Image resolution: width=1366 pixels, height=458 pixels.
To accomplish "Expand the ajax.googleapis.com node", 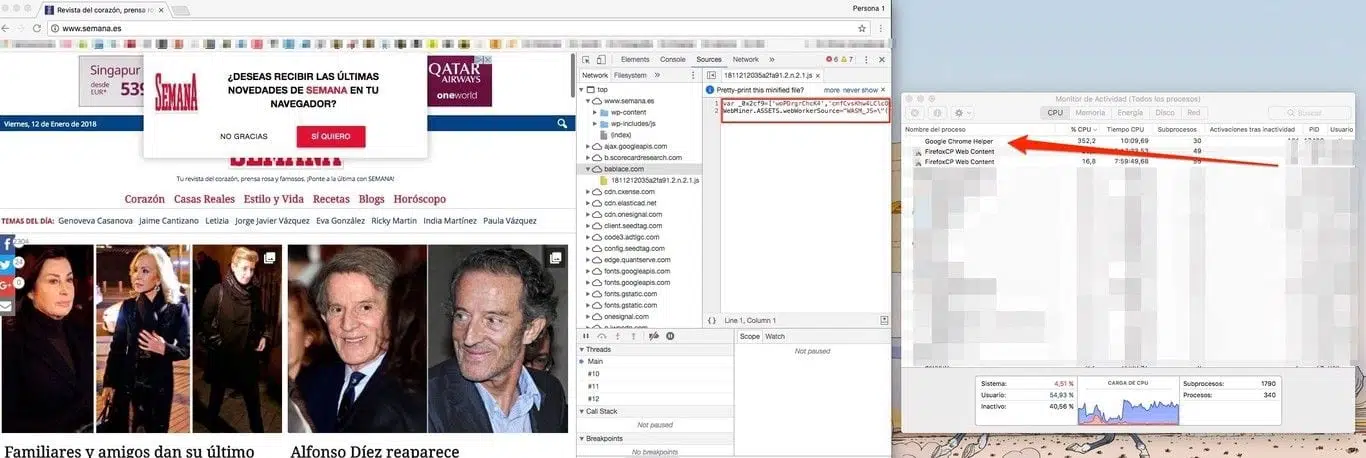I will point(589,146).
